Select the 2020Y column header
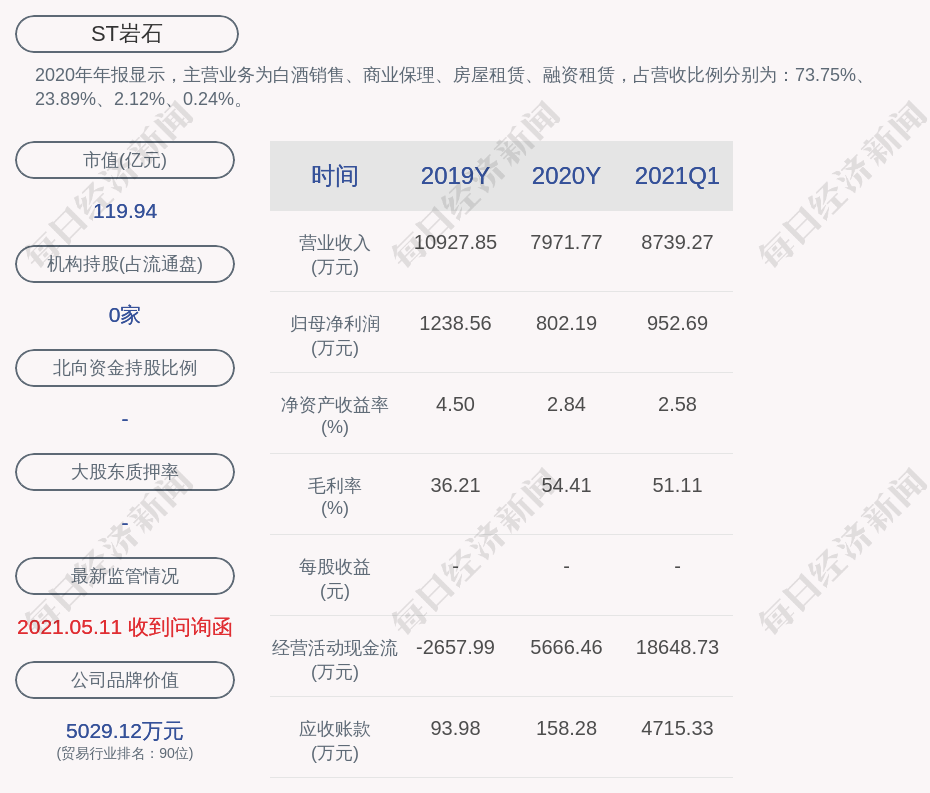This screenshot has height=793, width=930. [x=566, y=176]
